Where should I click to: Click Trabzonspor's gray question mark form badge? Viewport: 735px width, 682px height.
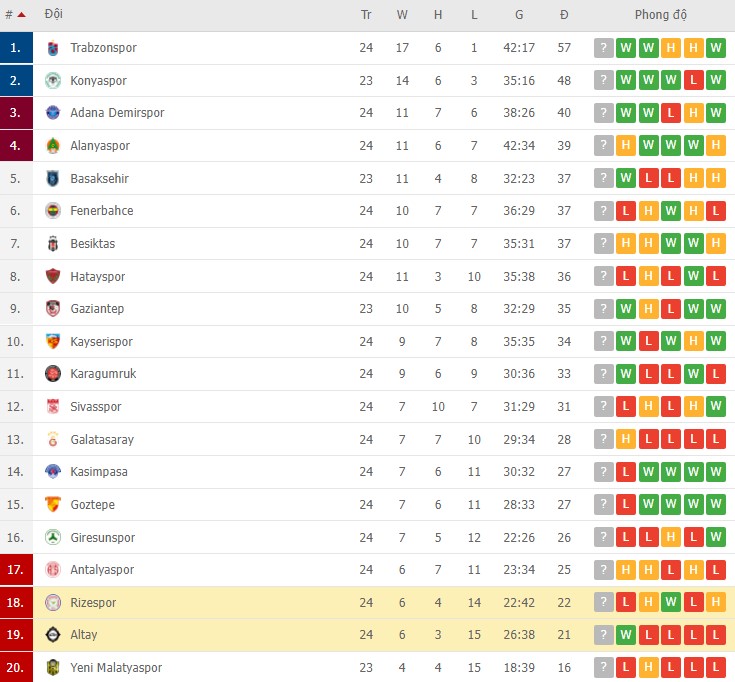[603, 48]
